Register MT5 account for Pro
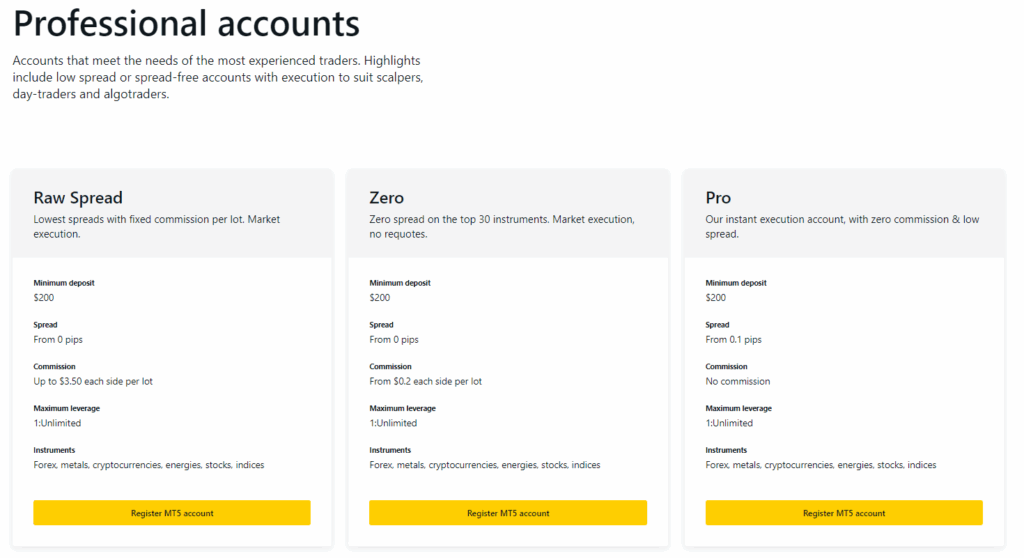Screen dimensions: 1024x558 click(x=844, y=513)
